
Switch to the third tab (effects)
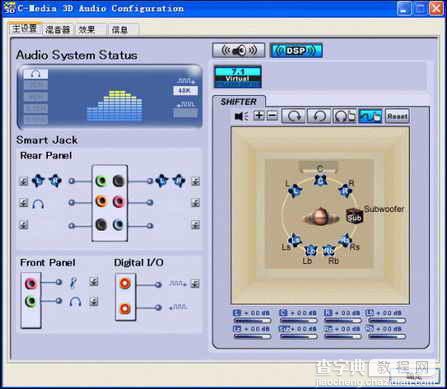pyautogui.click(x=87, y=30)
